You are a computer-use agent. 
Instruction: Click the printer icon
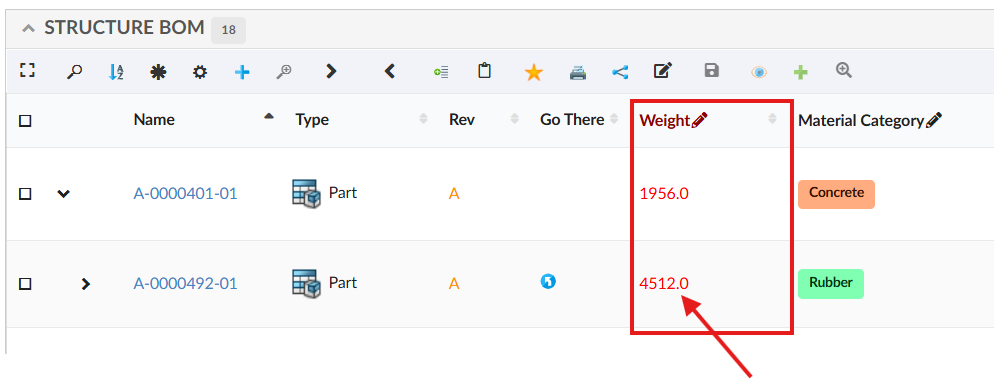[x=578, y=72]
